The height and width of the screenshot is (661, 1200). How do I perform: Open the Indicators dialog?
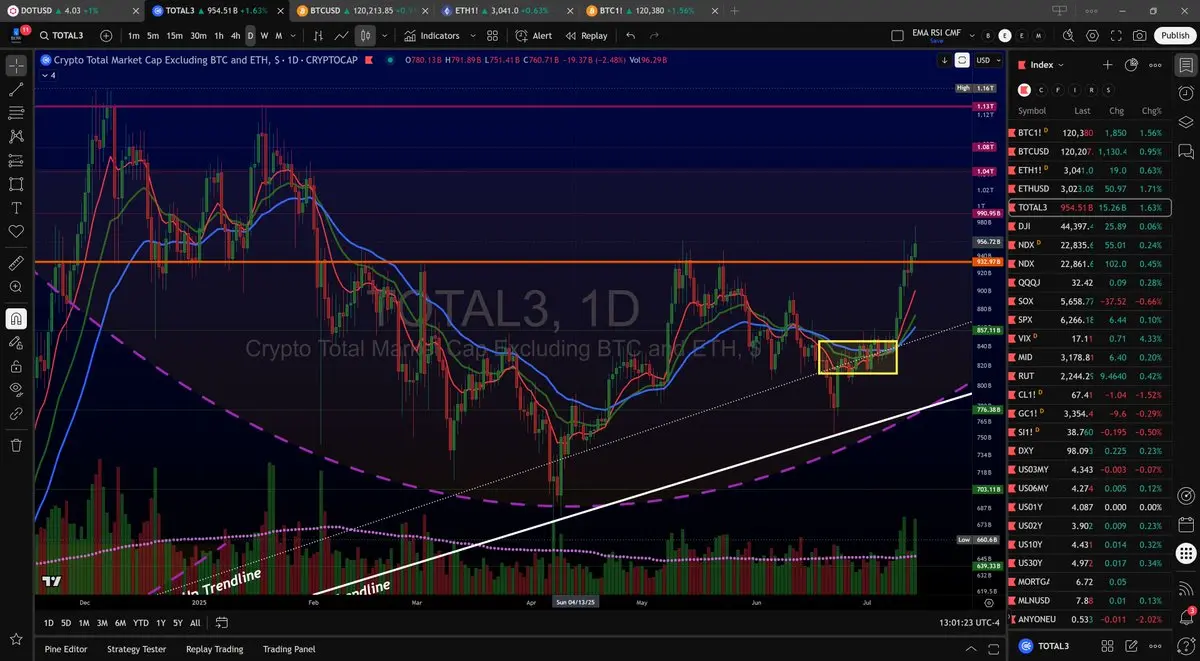click(x=432, y=35)
